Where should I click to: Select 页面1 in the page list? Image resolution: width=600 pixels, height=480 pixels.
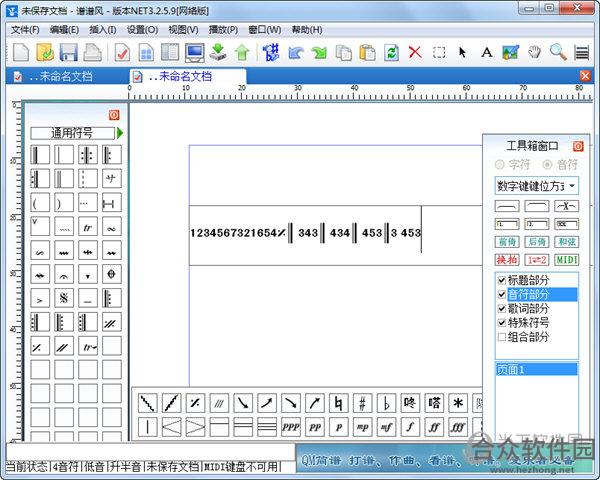[x=536, y=369]
